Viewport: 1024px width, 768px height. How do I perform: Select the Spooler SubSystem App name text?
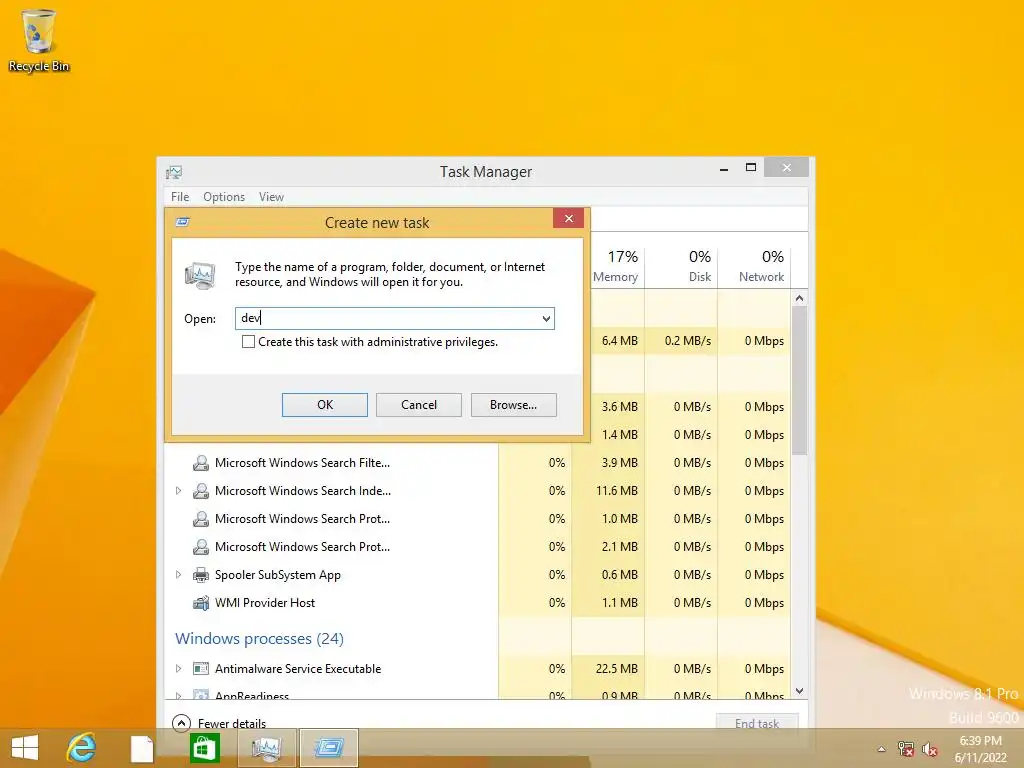[x=278, y=575]
